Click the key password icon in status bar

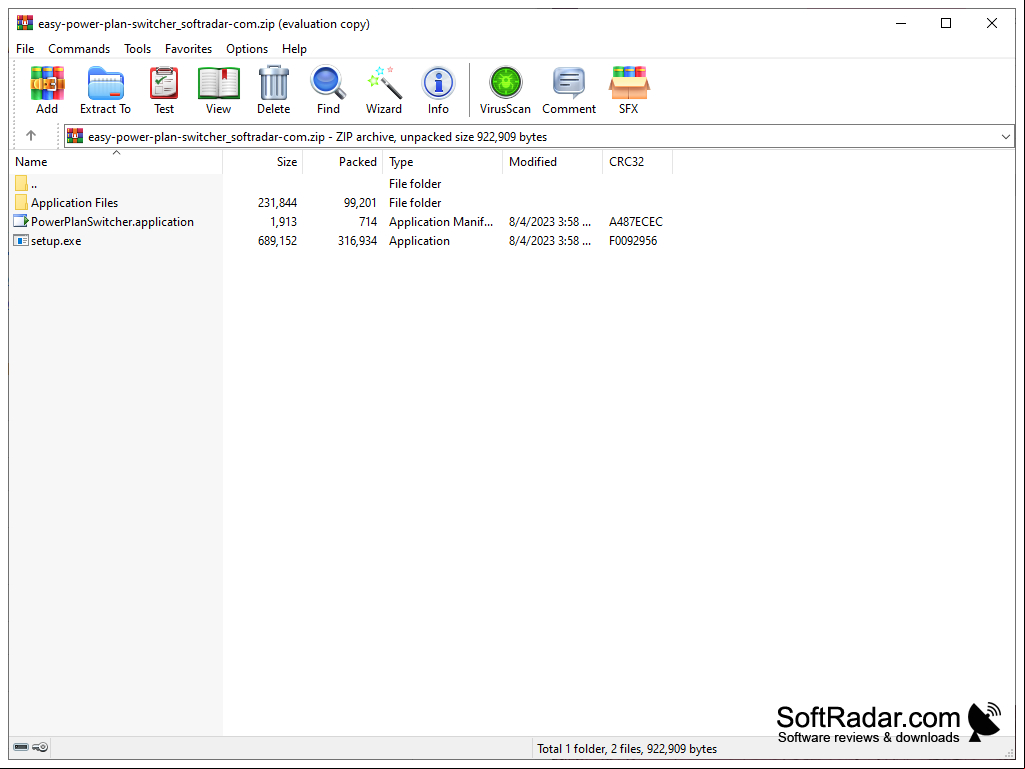pos(40,747)
